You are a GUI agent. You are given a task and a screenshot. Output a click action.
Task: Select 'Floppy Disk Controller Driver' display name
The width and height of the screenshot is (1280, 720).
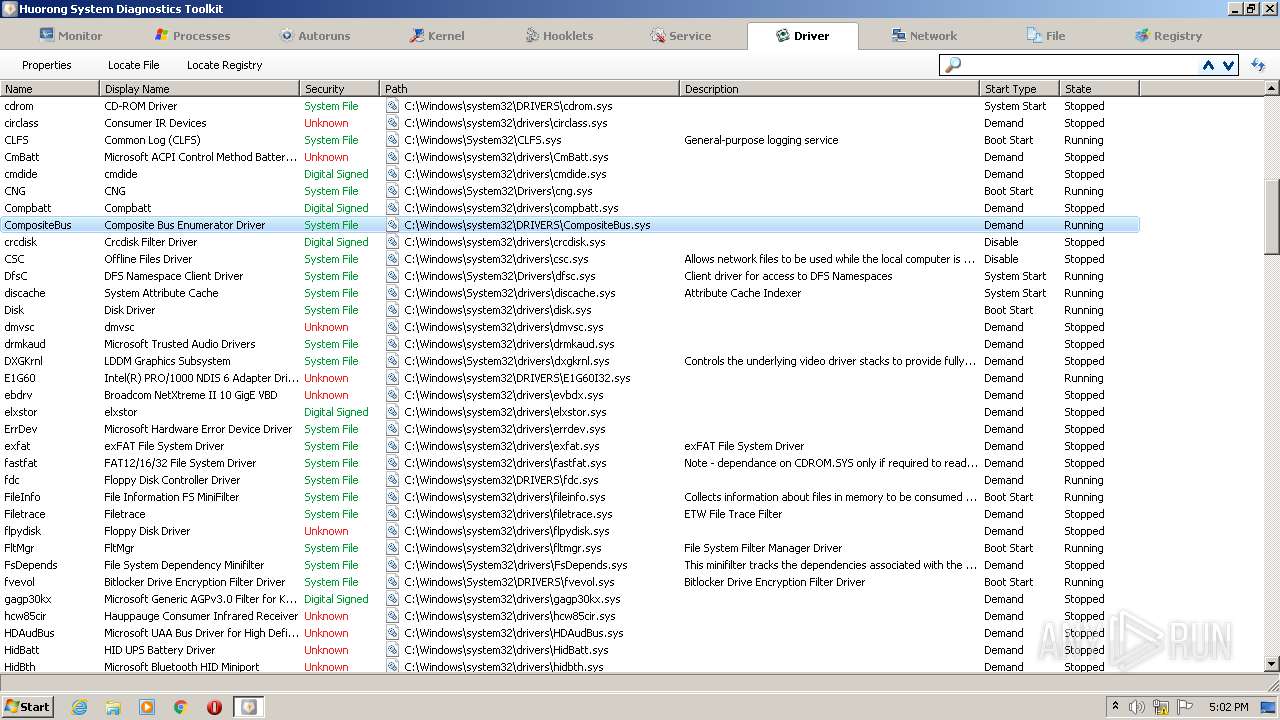[171, 480]
